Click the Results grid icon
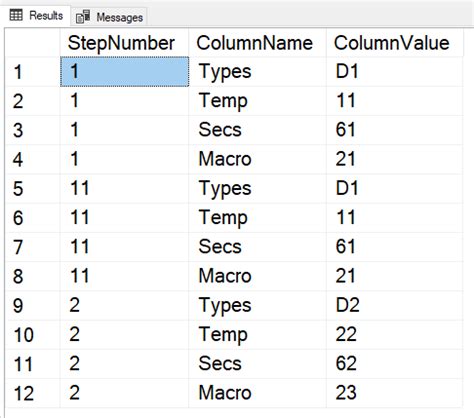474x418 pixels. coord(16,15)
